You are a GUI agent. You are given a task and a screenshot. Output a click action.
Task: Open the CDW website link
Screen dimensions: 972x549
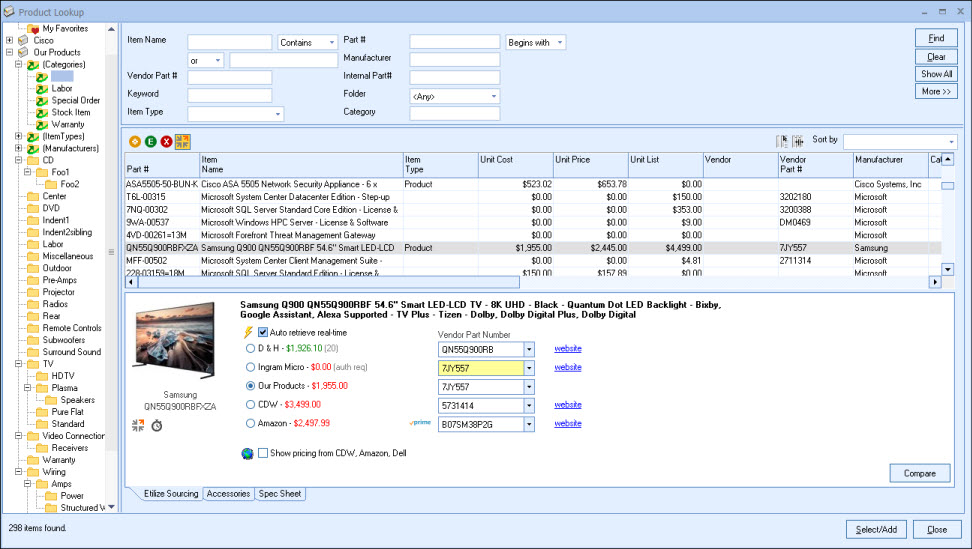[568, 405]
